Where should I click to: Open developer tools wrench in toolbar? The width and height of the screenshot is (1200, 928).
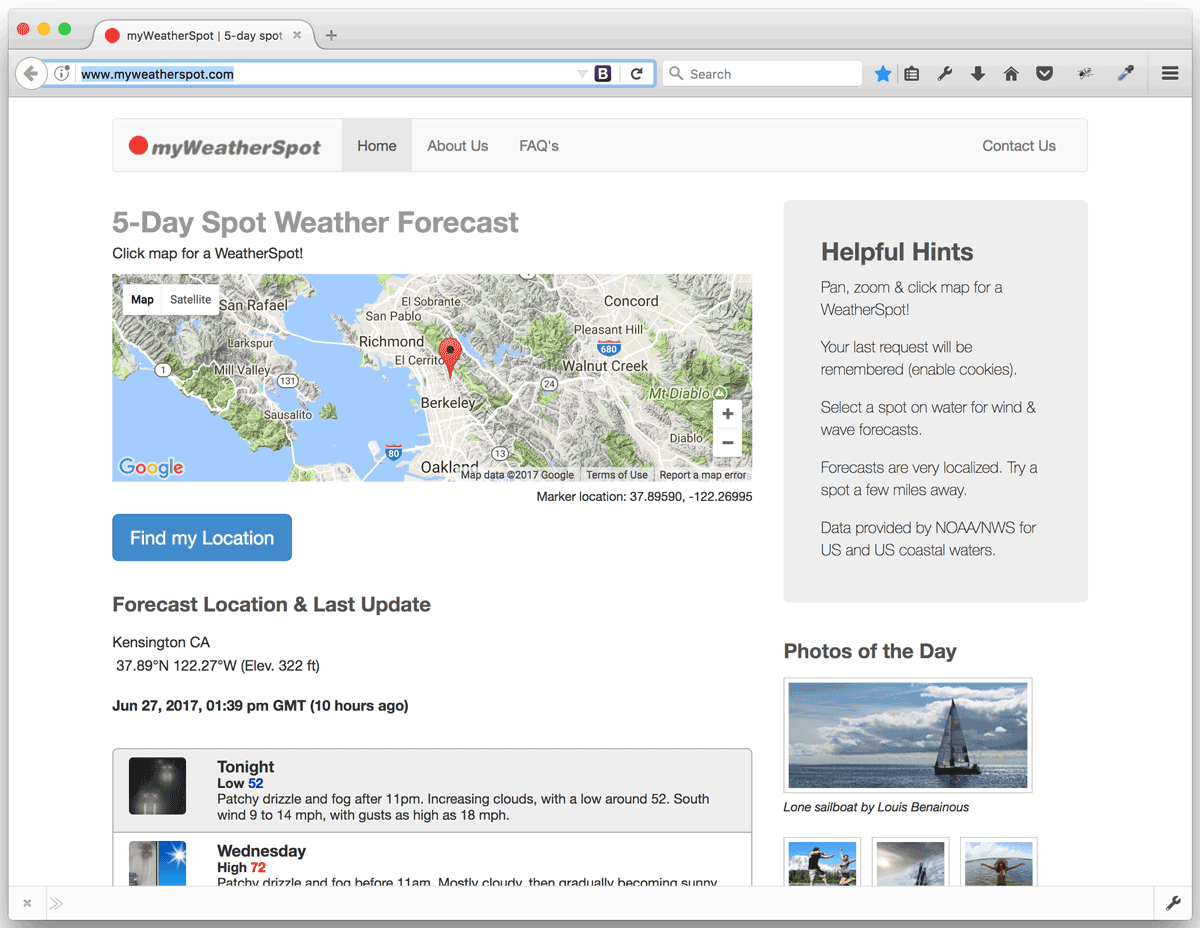(944, 73)
